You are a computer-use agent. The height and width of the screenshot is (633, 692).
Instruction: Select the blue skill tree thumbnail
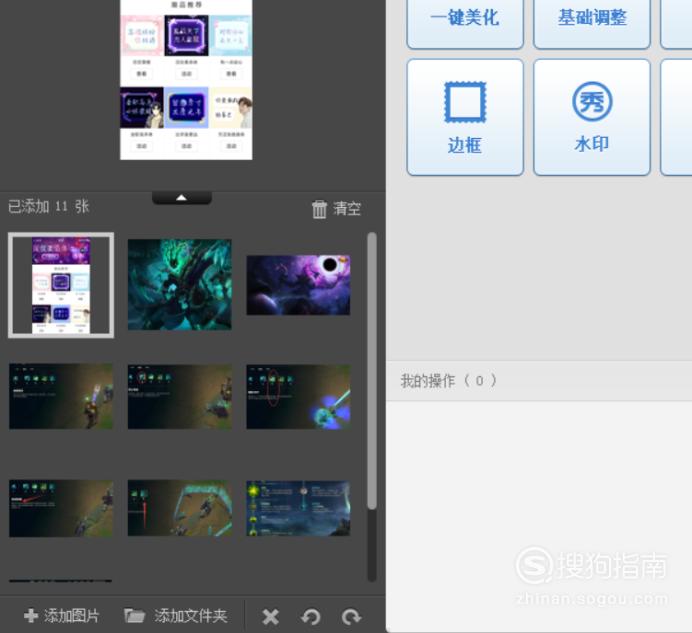click(x=298, y=509)
